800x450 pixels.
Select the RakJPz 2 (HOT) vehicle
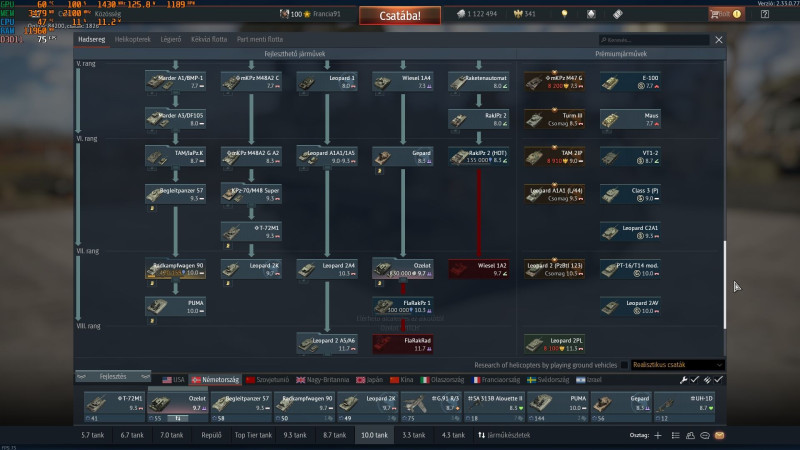click(x=479, y=156)
